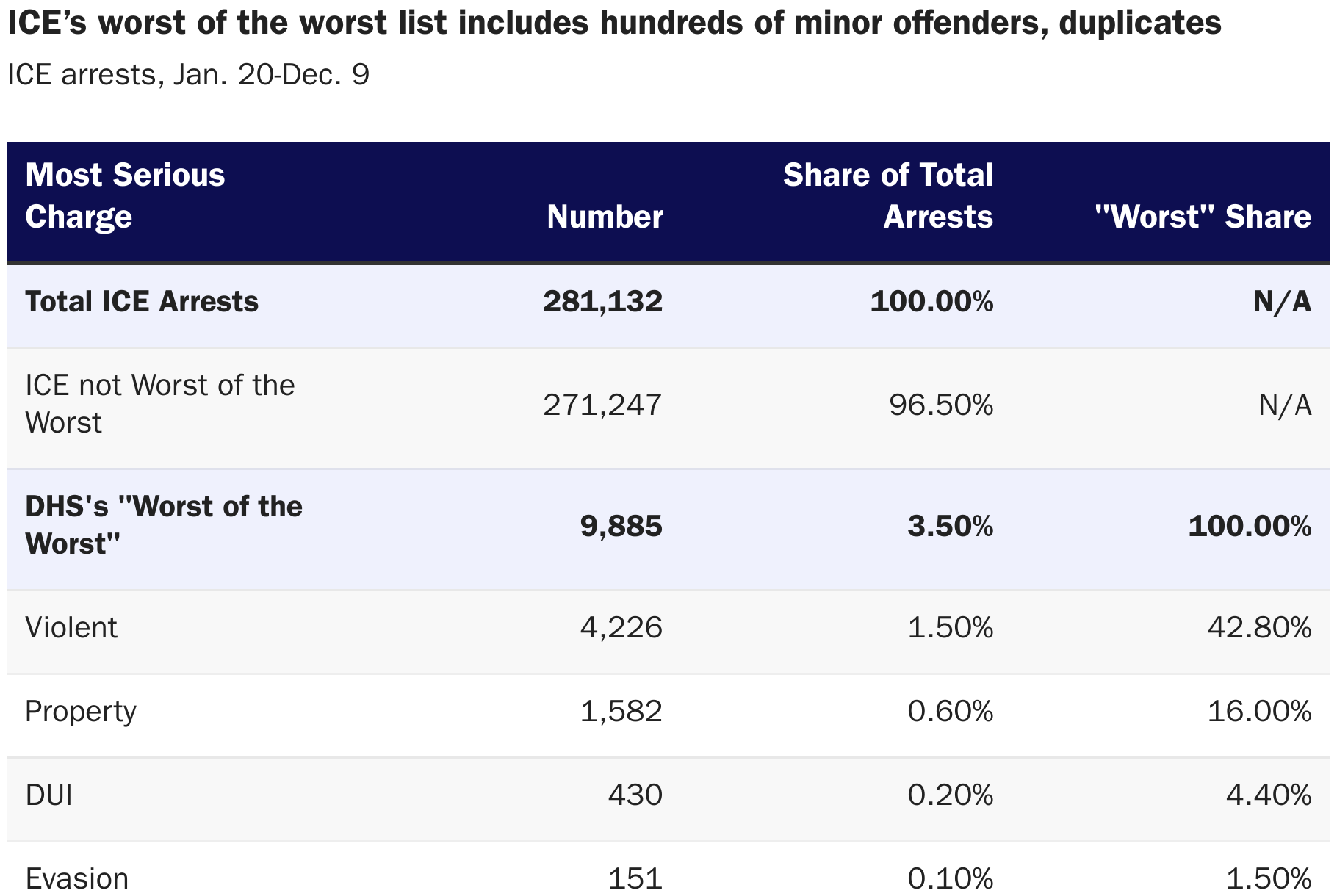
Task: Click the chart title headline text
Action: [x=614, y=24]
